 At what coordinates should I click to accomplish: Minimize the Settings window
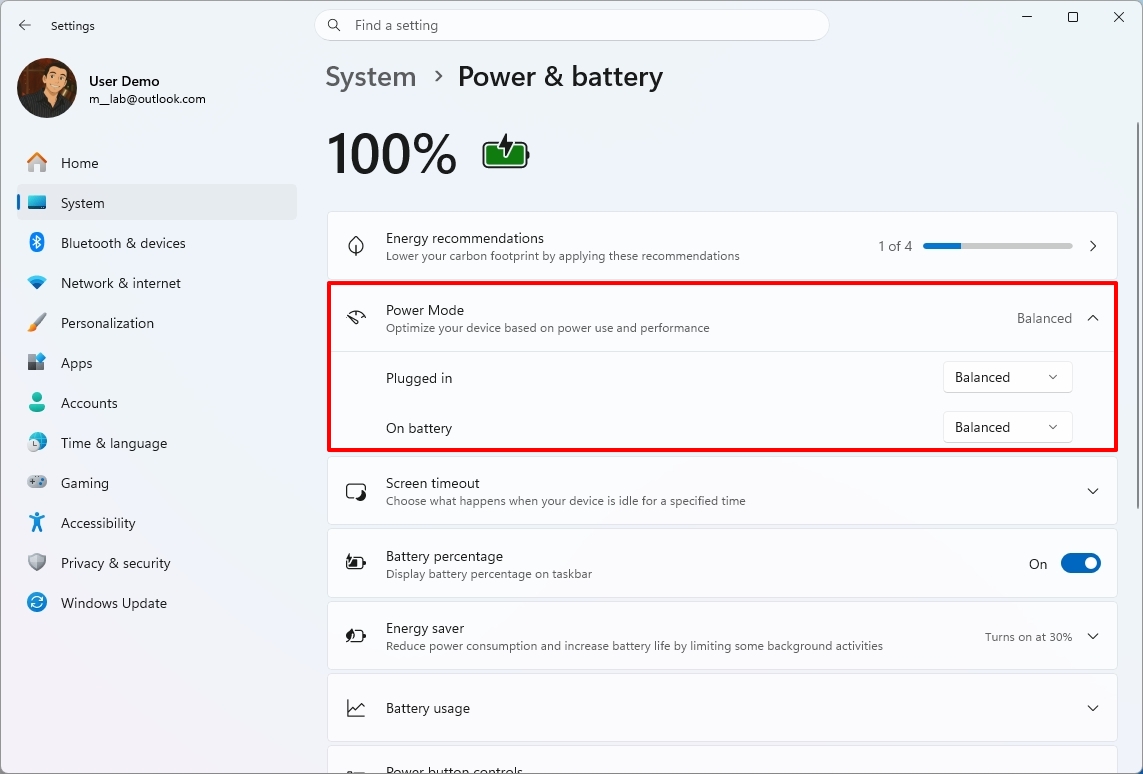(1027, 17)
